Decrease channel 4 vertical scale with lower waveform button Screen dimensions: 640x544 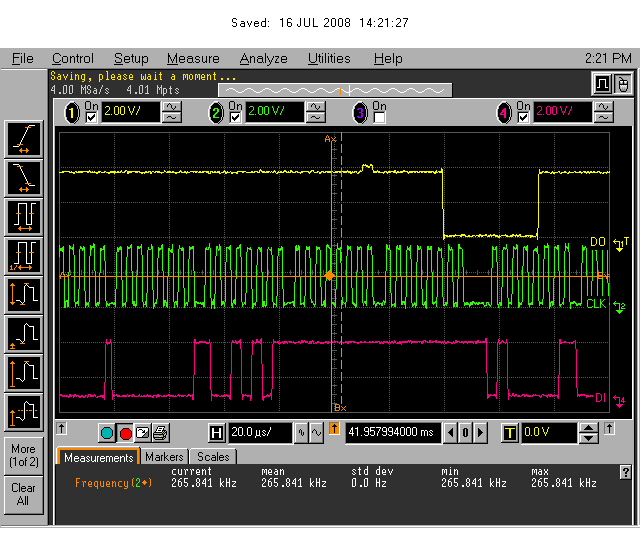[604, 117]
